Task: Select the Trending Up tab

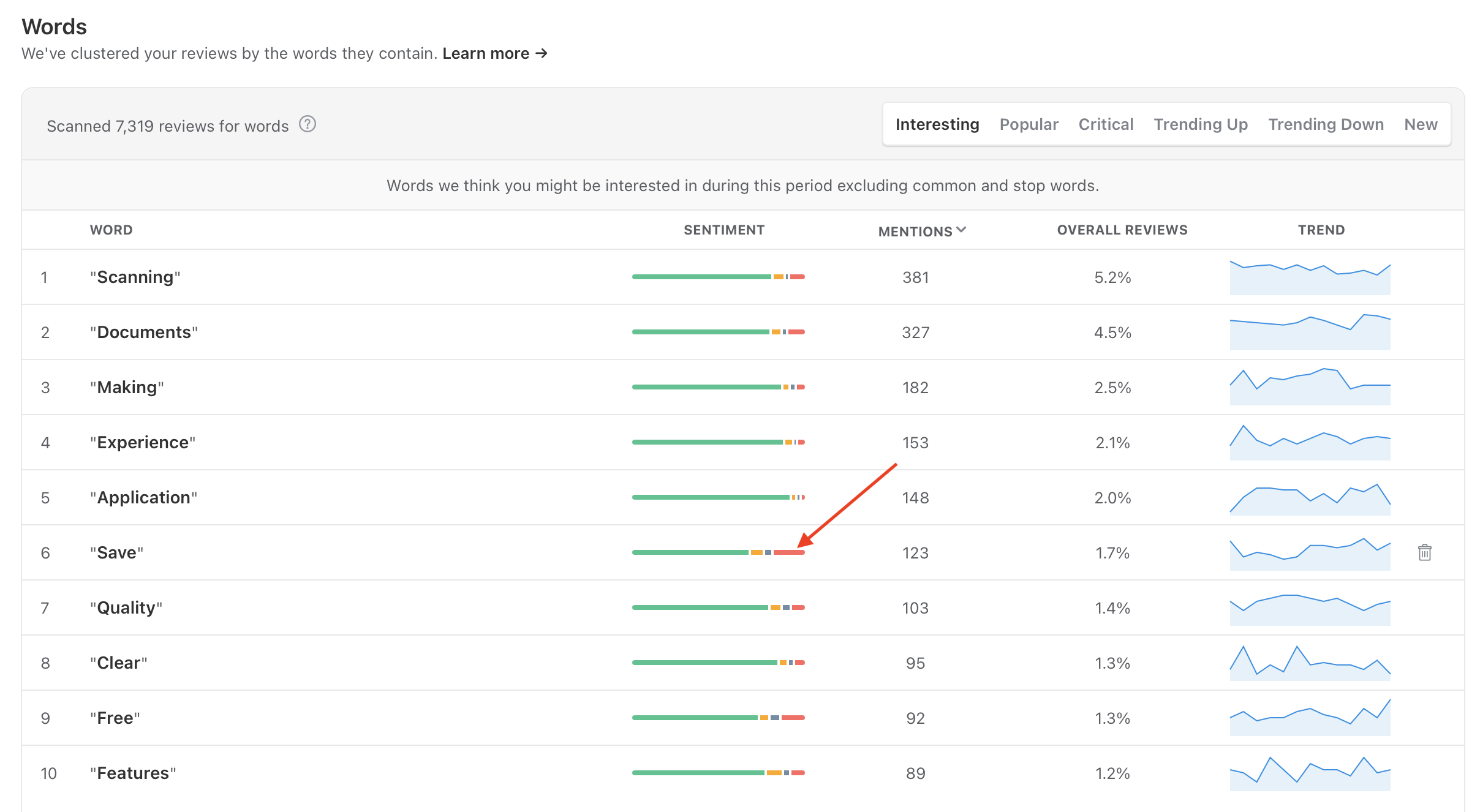Action: [1201, 124]
